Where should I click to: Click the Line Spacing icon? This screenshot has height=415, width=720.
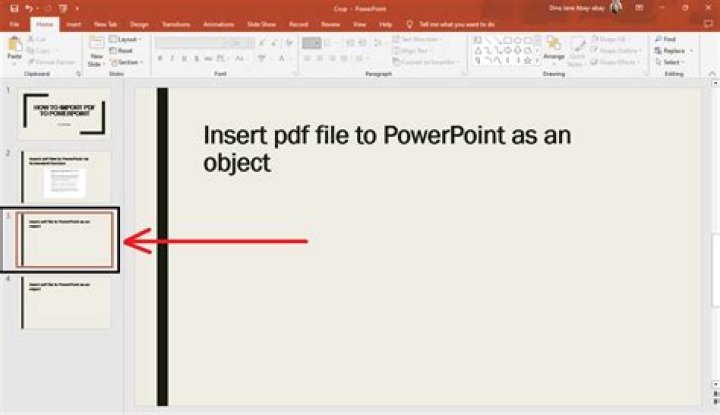pos(378,43)
